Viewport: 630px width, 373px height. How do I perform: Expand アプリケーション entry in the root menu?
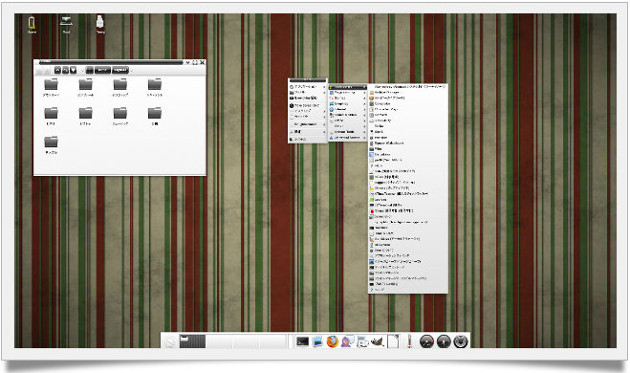click(308, 87)
